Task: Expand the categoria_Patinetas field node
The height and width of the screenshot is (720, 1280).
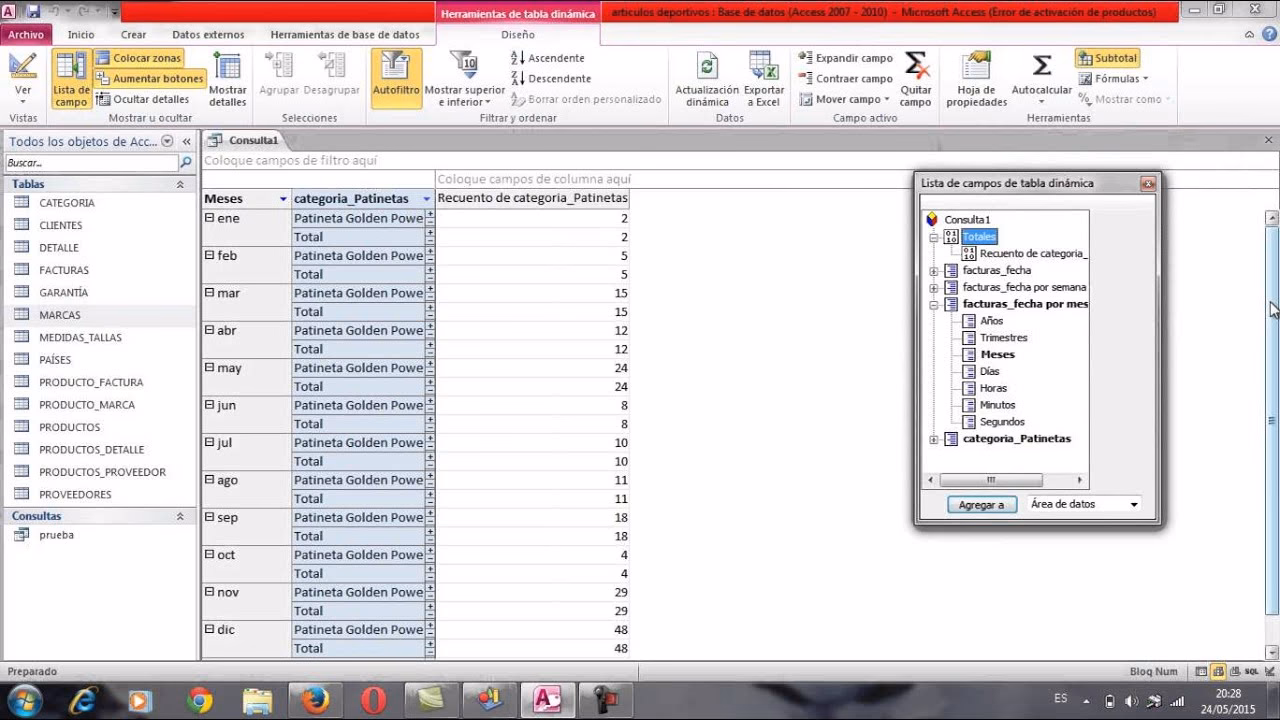Action: tap(934, 439)
